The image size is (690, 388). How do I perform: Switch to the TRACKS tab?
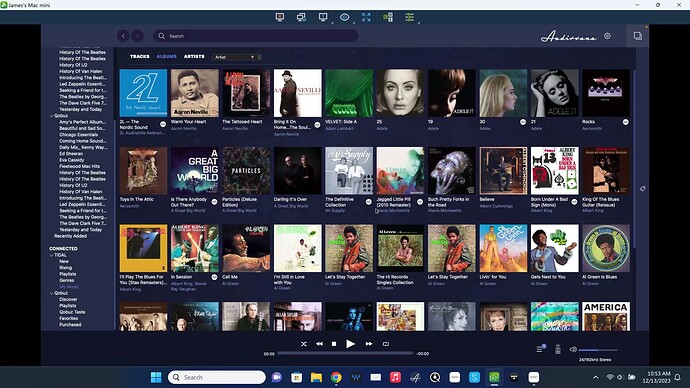pyautogui.click(x=139, y=56)
